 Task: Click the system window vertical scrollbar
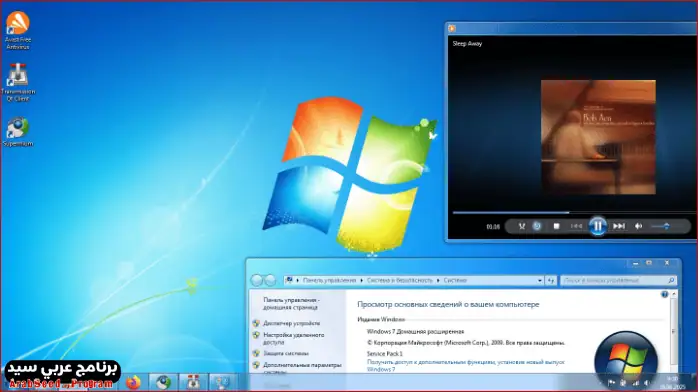point(674,331)
